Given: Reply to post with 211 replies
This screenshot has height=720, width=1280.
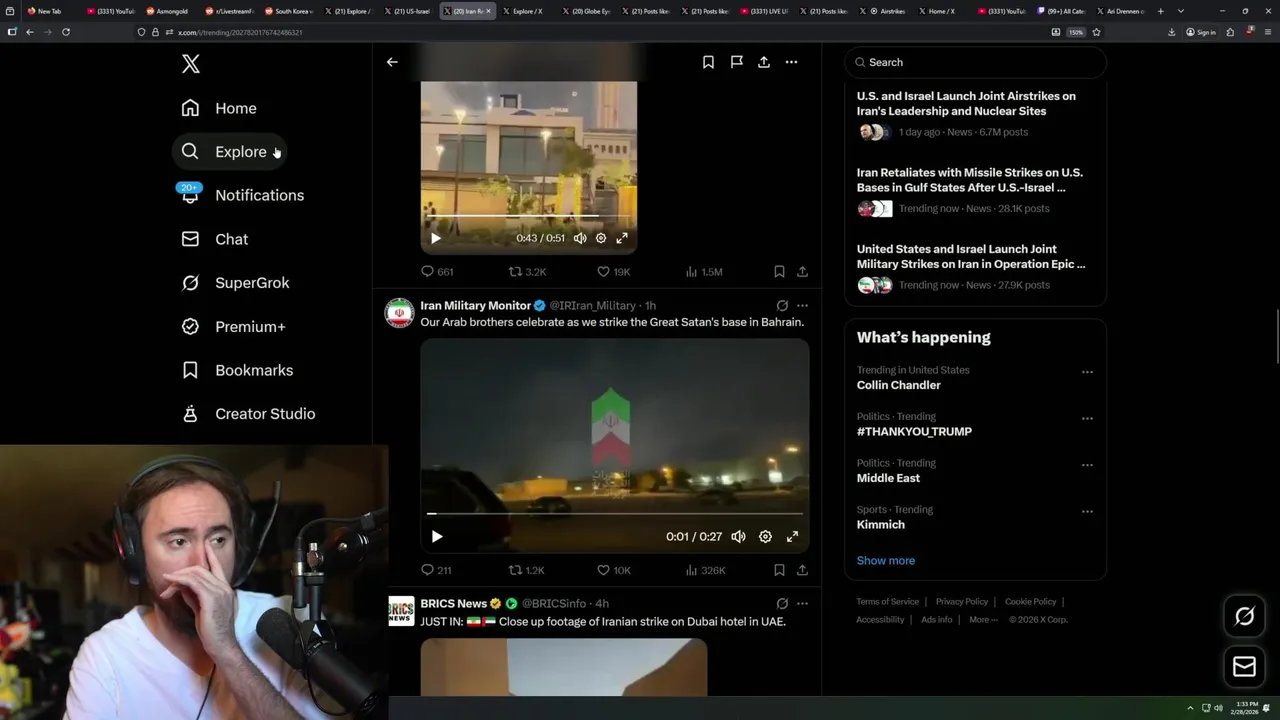Looking at the screenshot, I should click(436, 570).
